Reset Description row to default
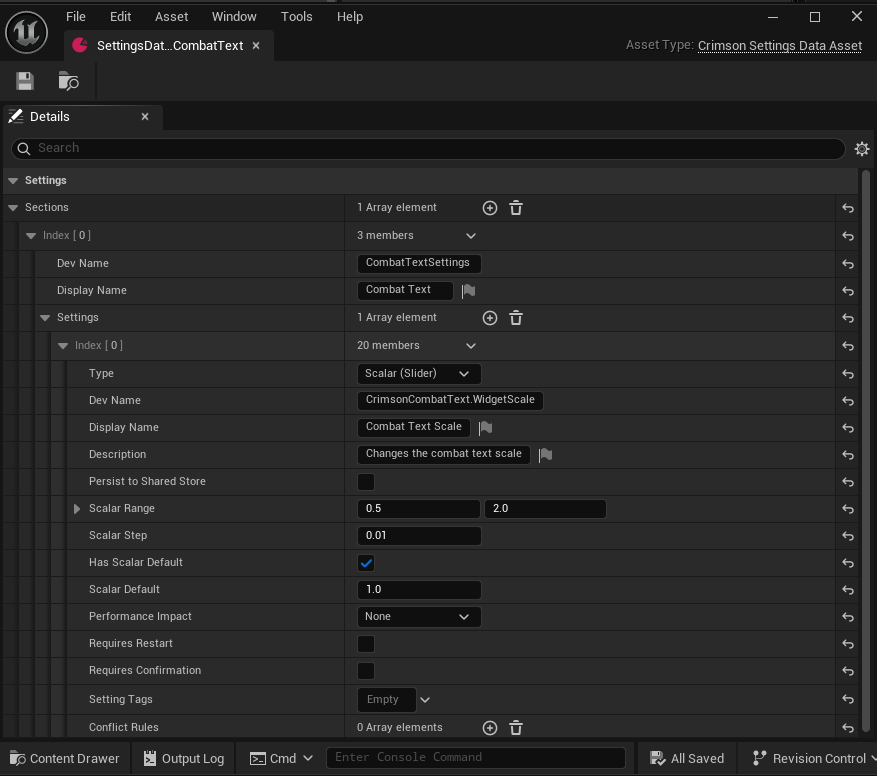The height and width of the screenshot is (776, 877). (x=848, y=455)
